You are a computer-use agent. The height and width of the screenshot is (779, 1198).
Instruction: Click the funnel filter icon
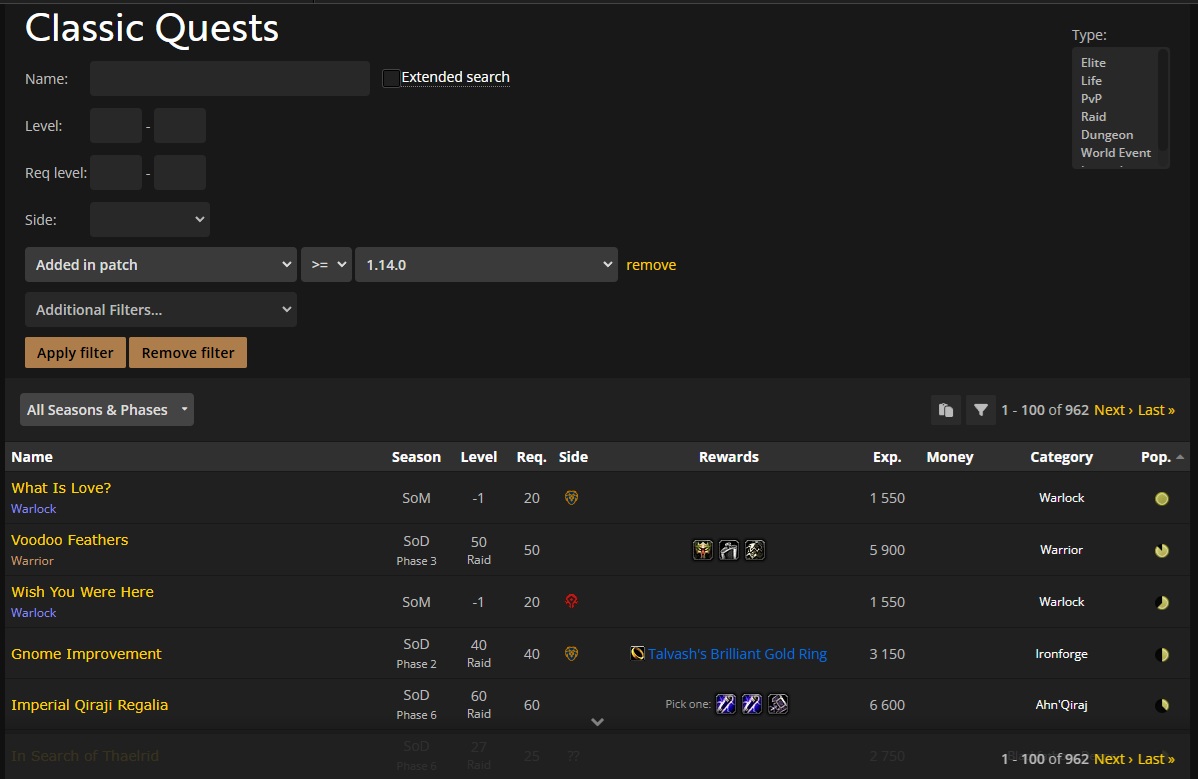(980, 410)
